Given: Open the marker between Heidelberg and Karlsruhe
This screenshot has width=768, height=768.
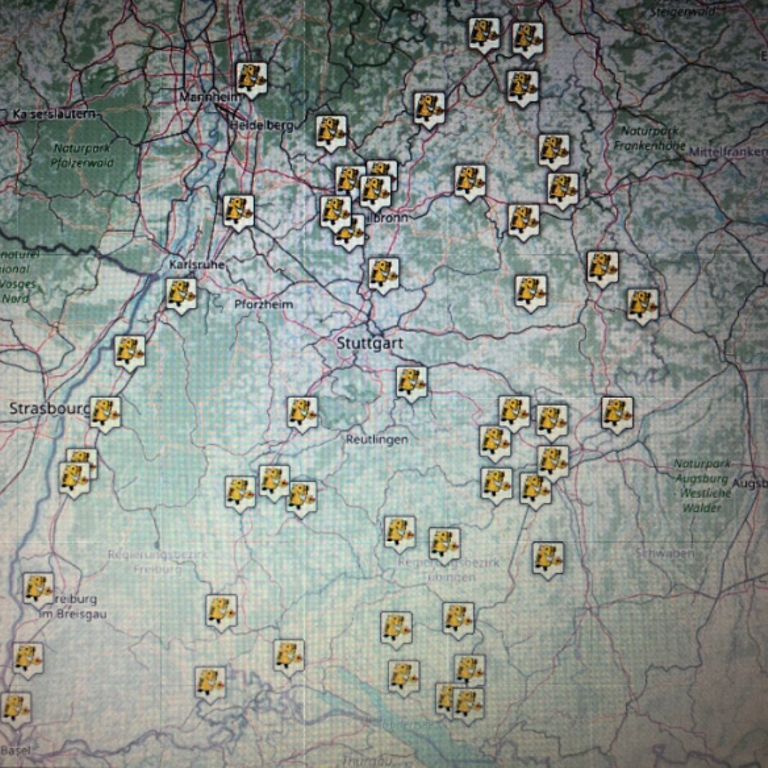Looking at the screenshot, I should [238, 211].
